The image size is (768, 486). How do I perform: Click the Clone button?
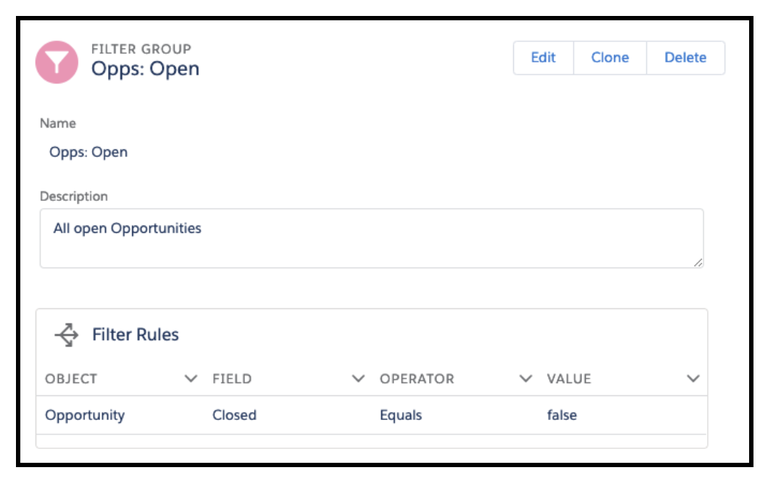coord(610,58)
